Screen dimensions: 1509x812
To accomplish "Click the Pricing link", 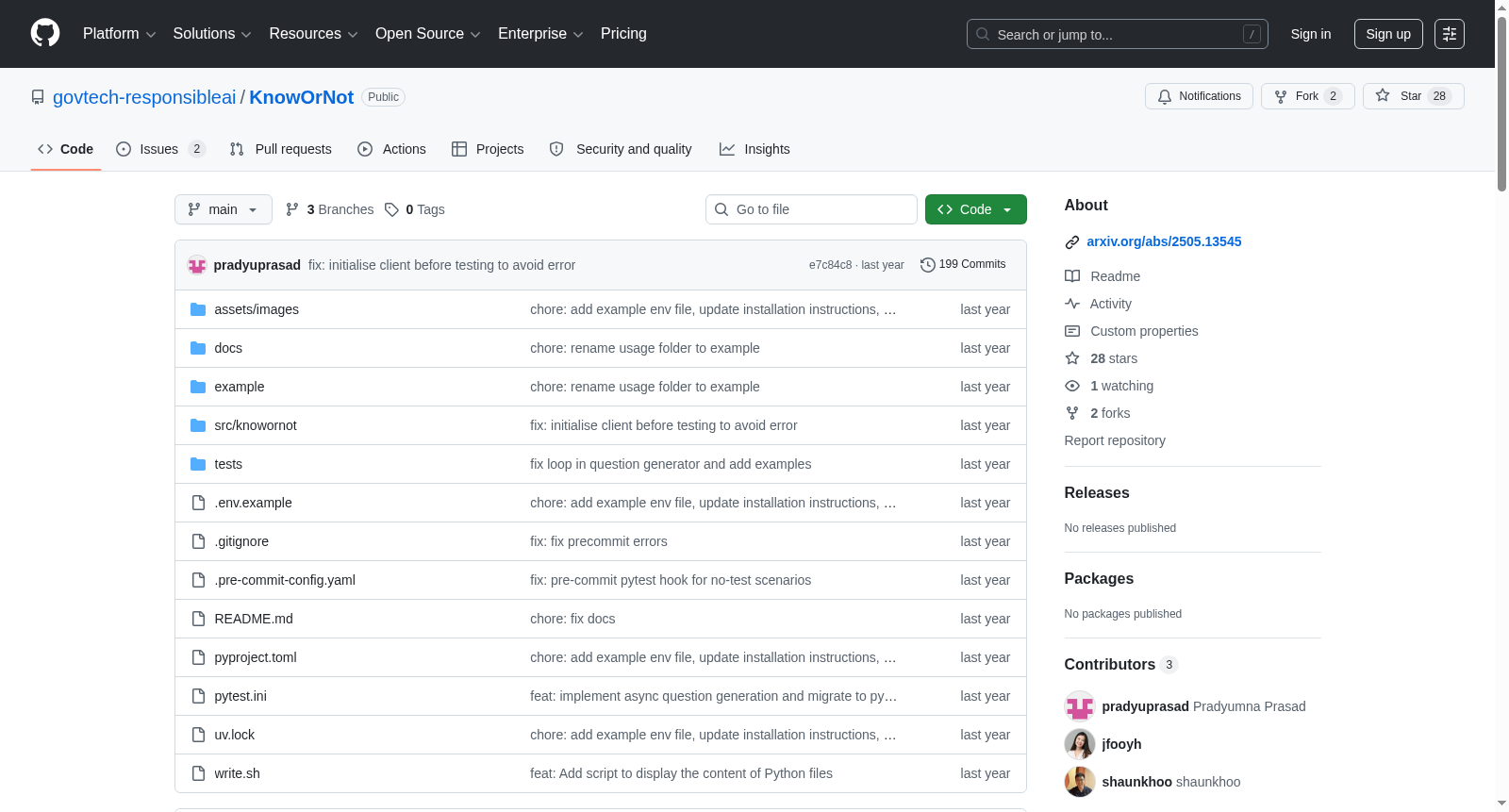I will (x=623, y=34).
